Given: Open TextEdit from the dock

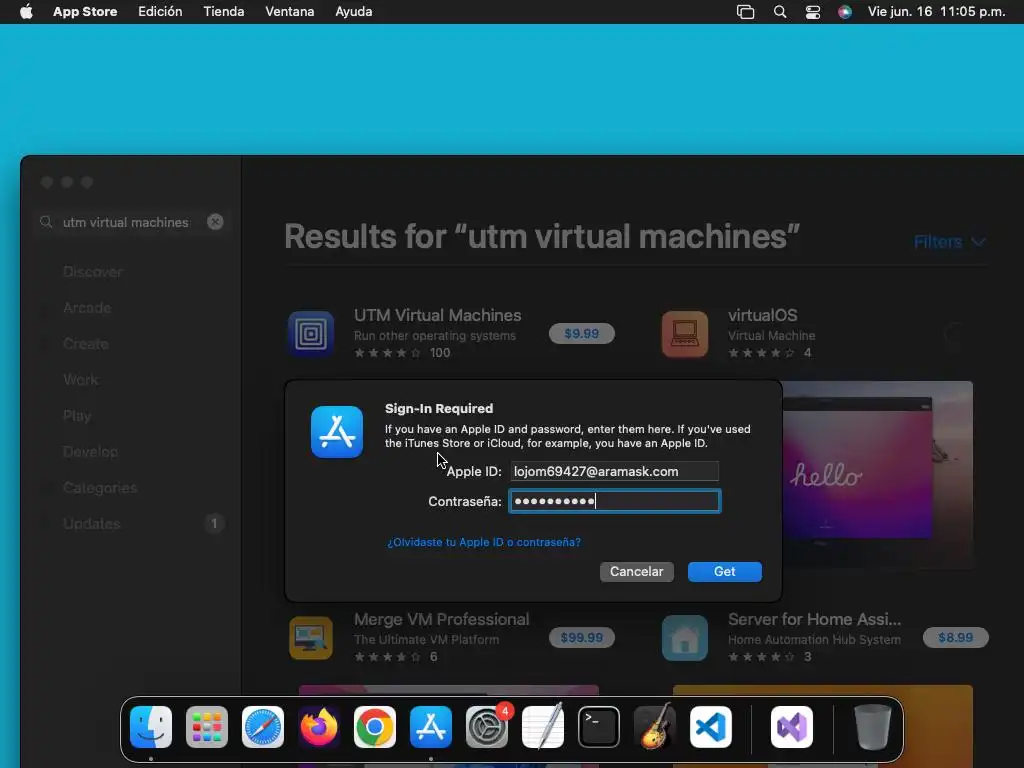Looking at the screenshot, I should [x=543, y=727].
